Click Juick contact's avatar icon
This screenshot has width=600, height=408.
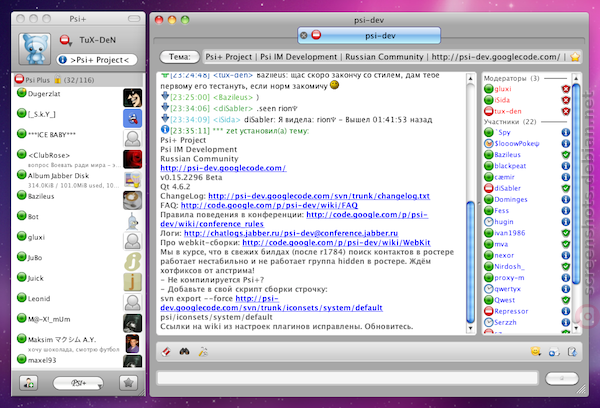pos(132,282)
